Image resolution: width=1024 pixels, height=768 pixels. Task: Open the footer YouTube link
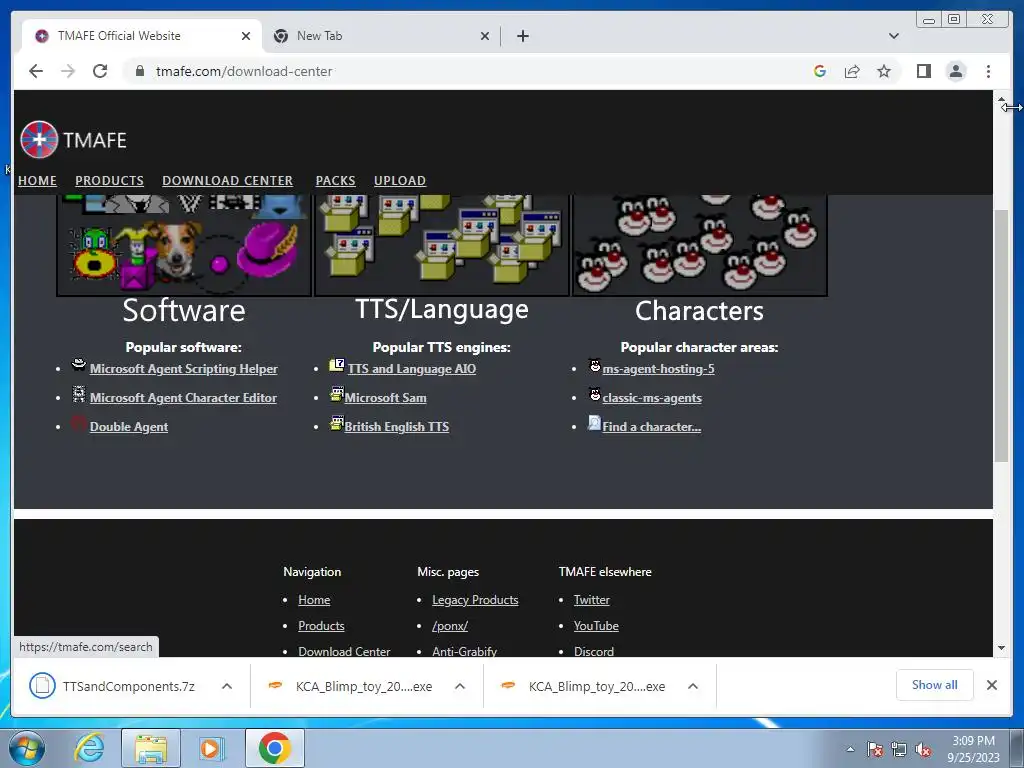pos(596,626)
